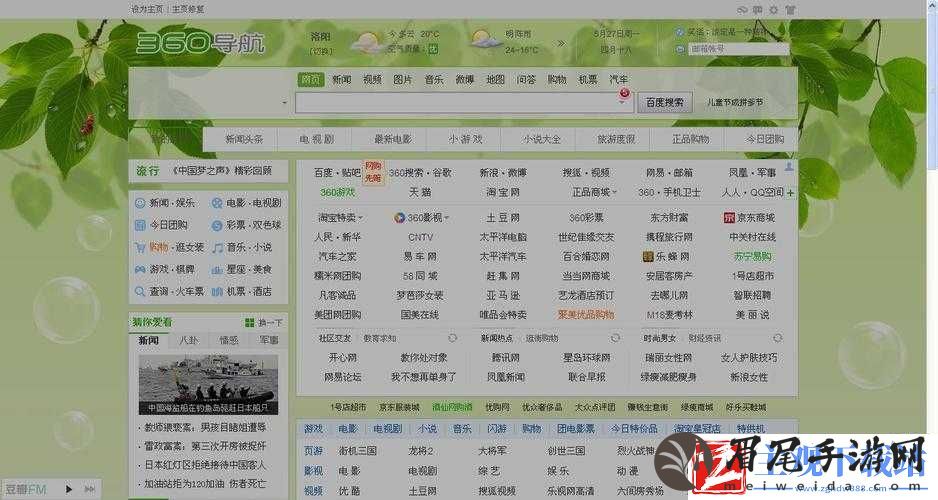Open the 聚美优品购物 link
The width and height of the screenshot is (938, 500).
(x=586, y=315)
